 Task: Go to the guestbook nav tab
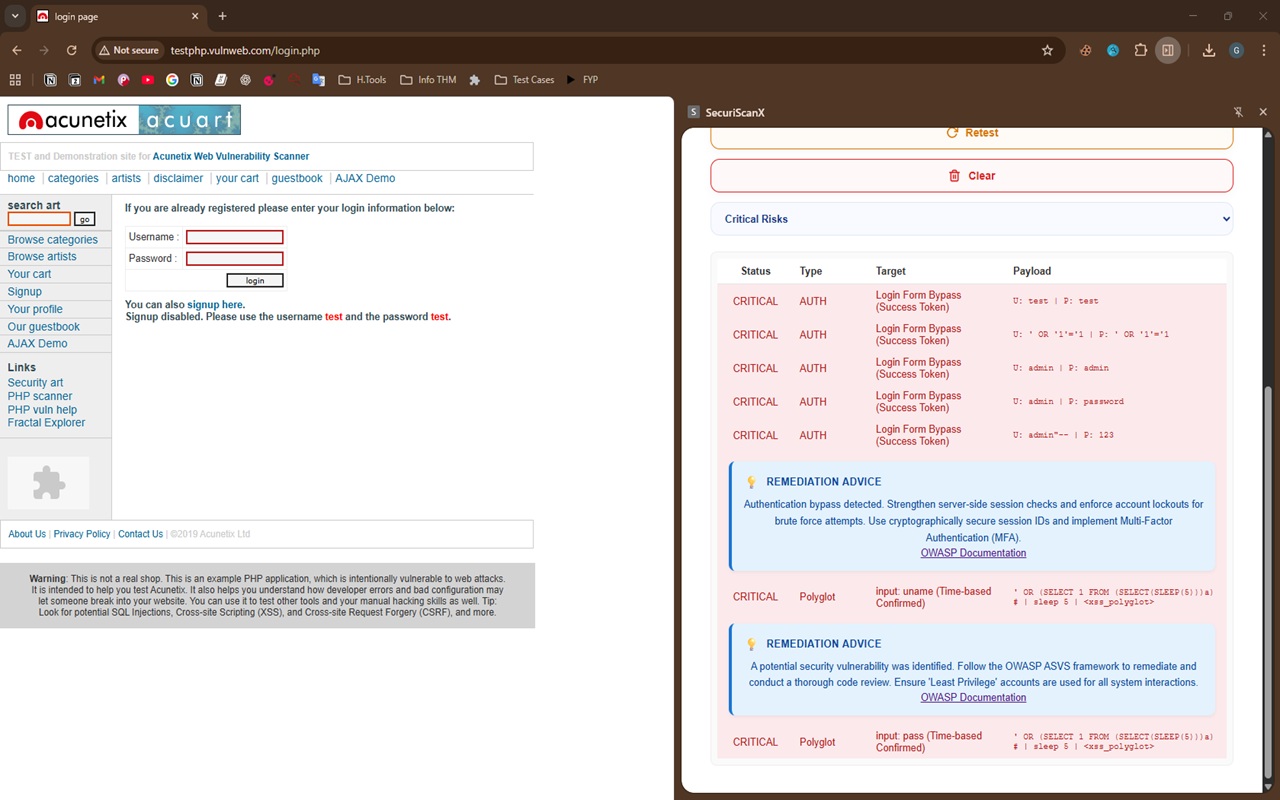297,178
